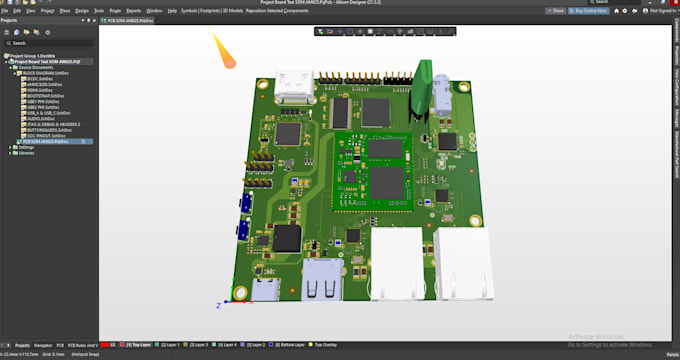Image resolution: width=680 pixels, height=360 pixels.
Task: Open the Reports menu
Action: click(134, 11)
